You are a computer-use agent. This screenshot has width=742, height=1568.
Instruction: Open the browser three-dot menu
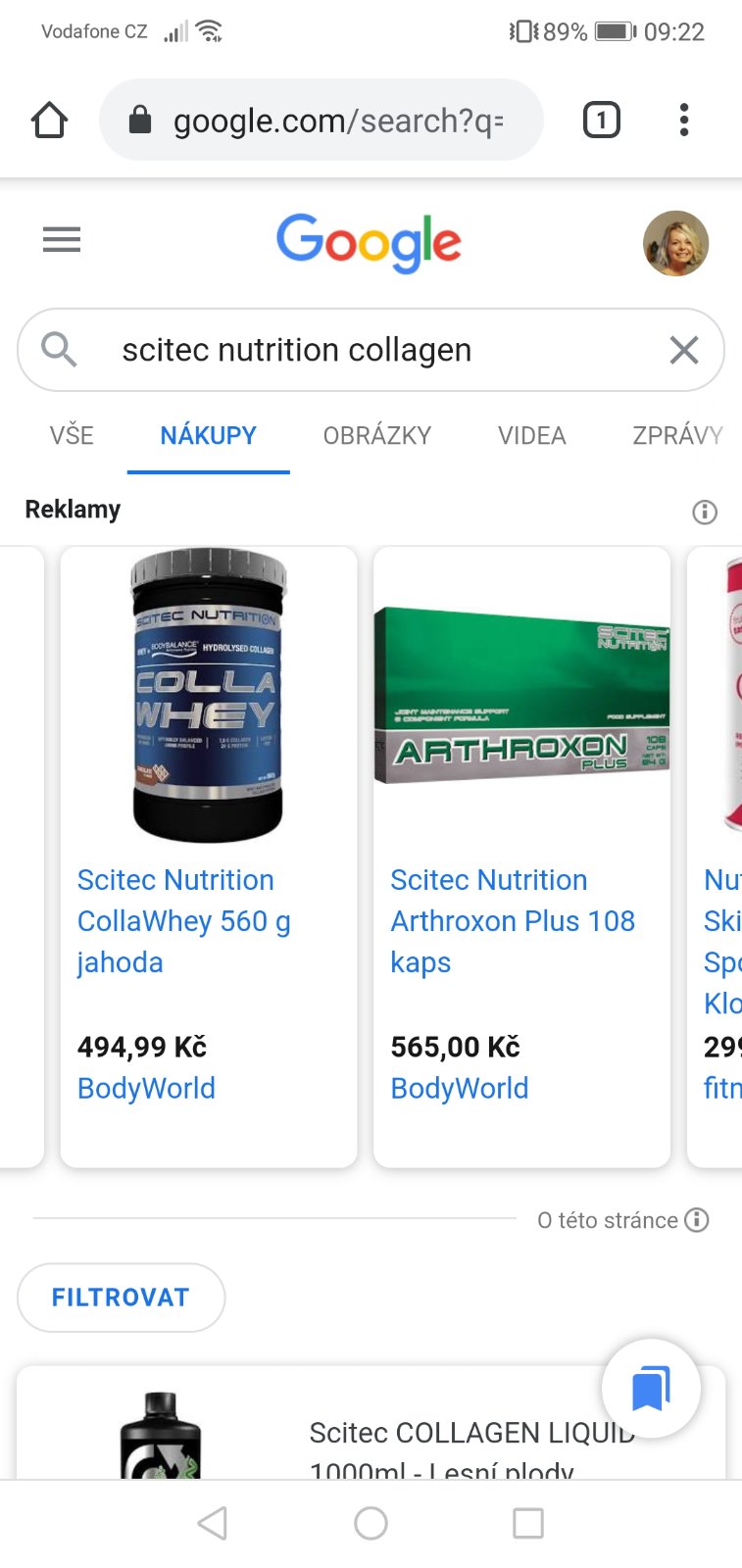tap(684, 121)
